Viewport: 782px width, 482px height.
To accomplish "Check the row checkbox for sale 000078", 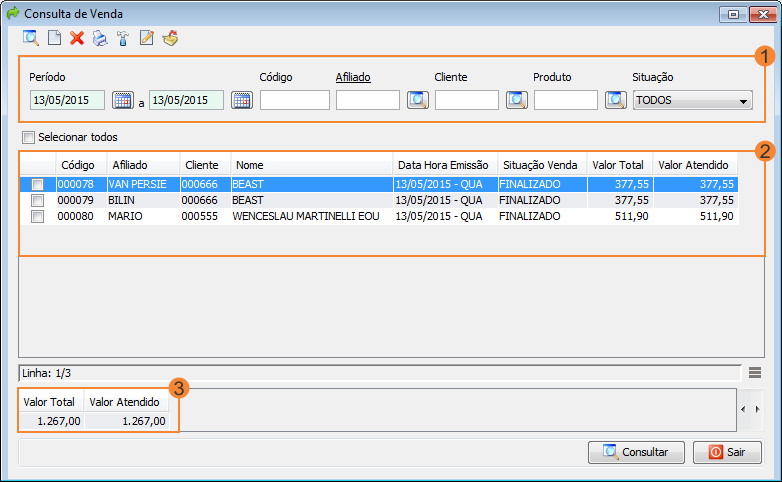I will (37, 185).
